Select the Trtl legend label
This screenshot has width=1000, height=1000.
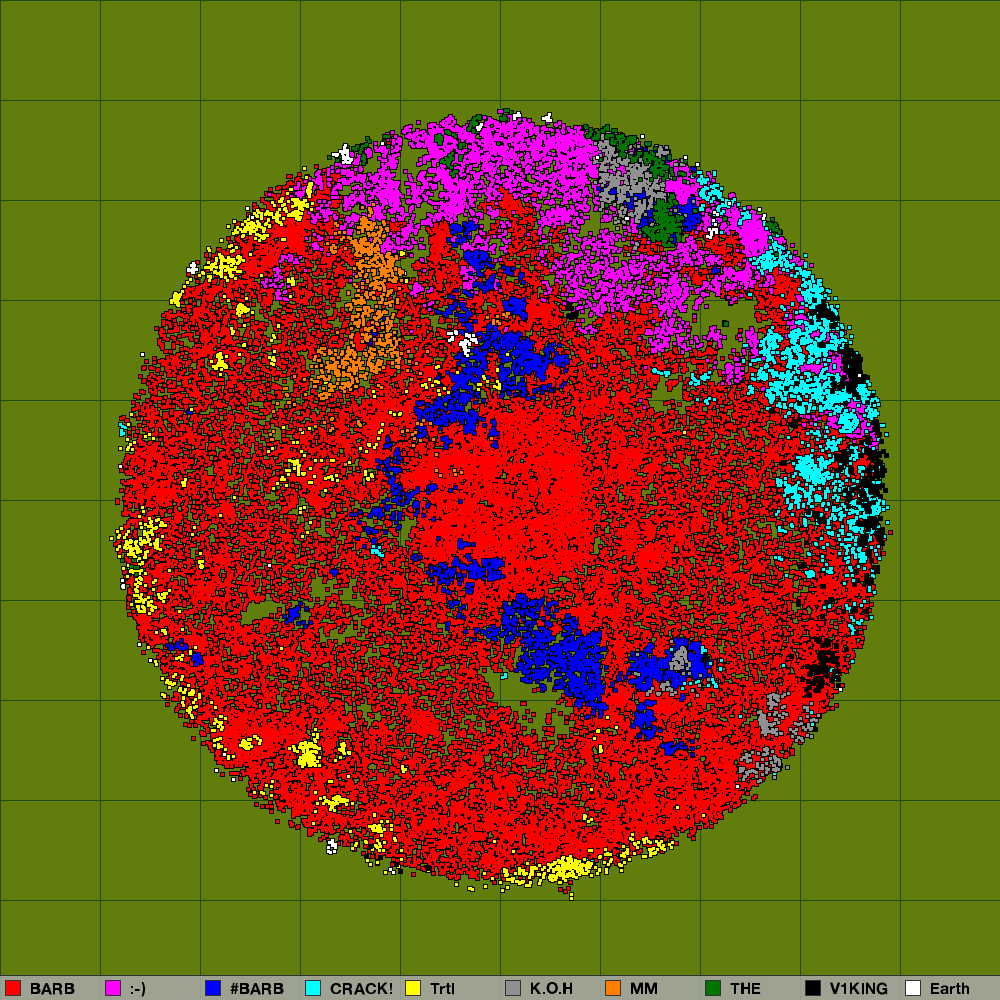pyautogui.click(x=442, y=988)
